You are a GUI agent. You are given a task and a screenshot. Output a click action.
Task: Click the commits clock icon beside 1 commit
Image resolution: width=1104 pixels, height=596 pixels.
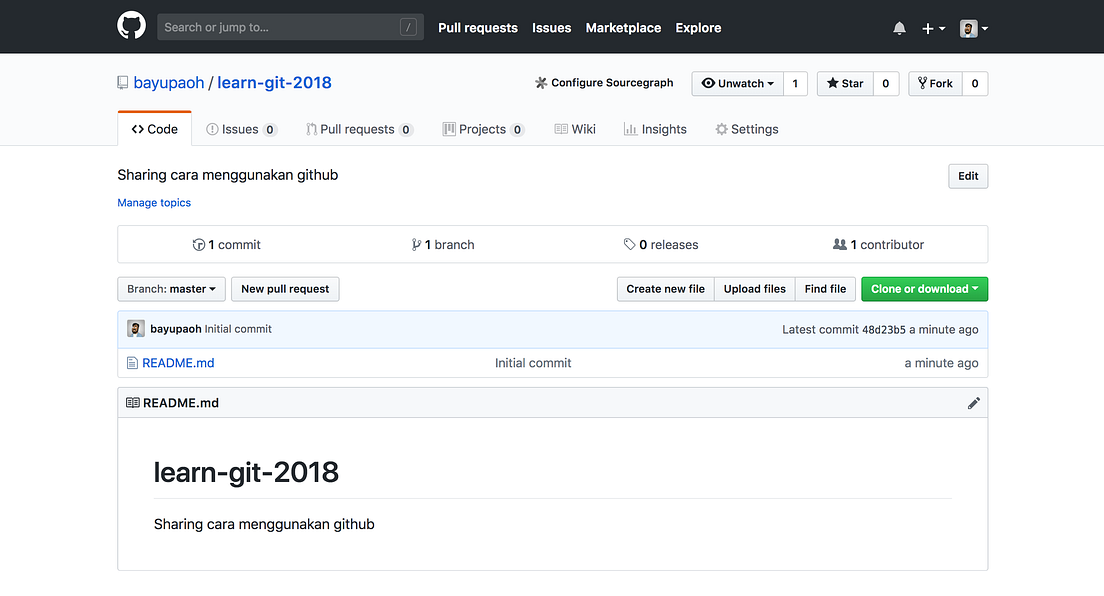(198, 244)
